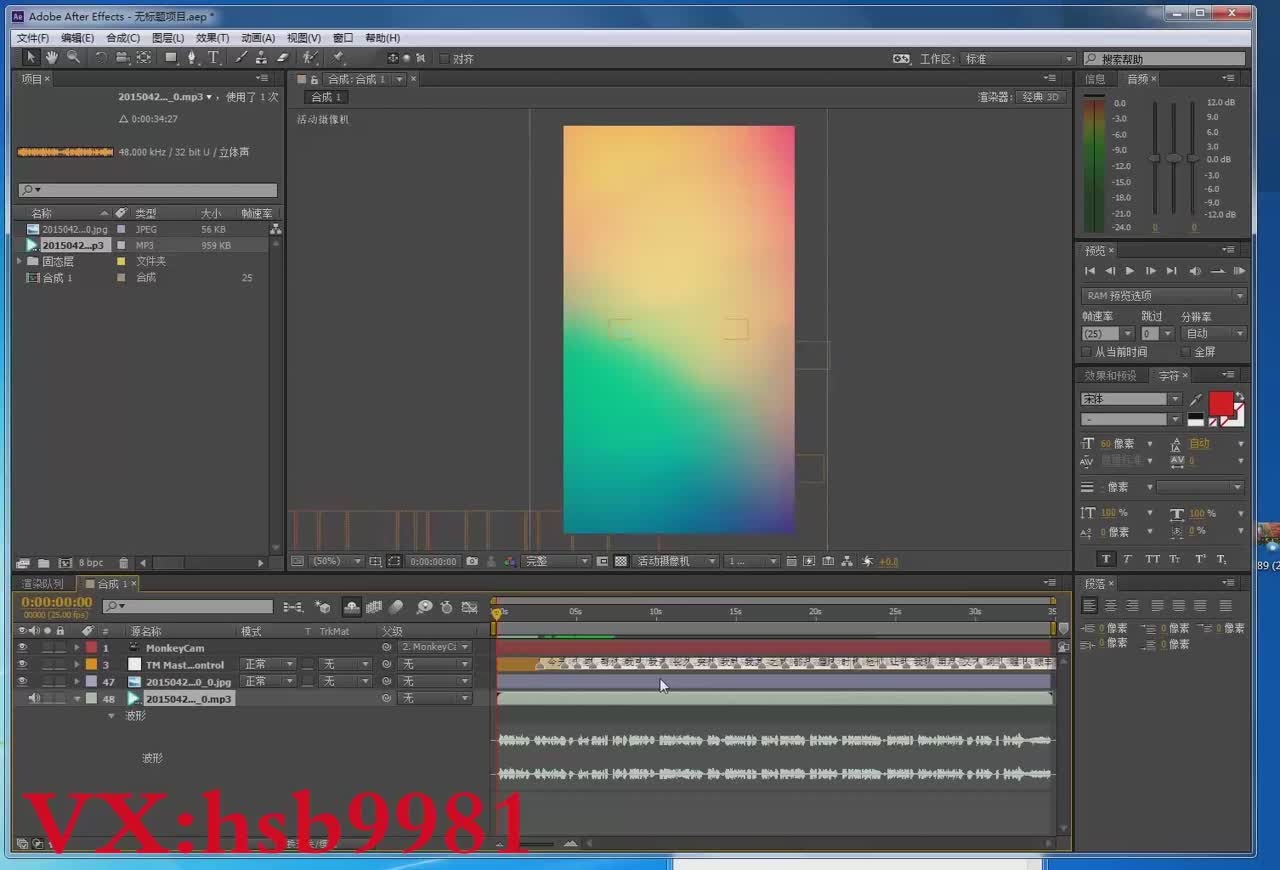Click the 8 bpc color depth button
Screen dimensions: 1280x870
91,563
